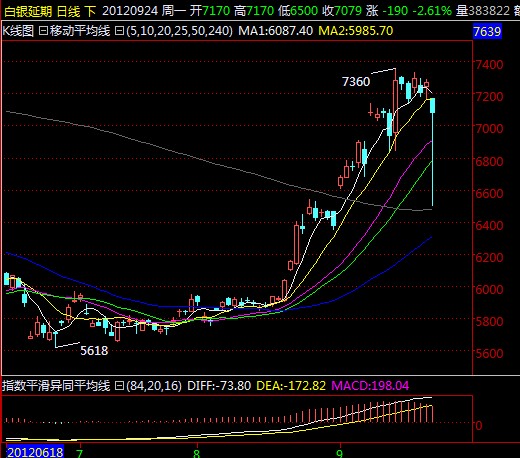This screenshot has width=520, height=458.
Task: Click the 6400 price axis label
Action: 489,225
